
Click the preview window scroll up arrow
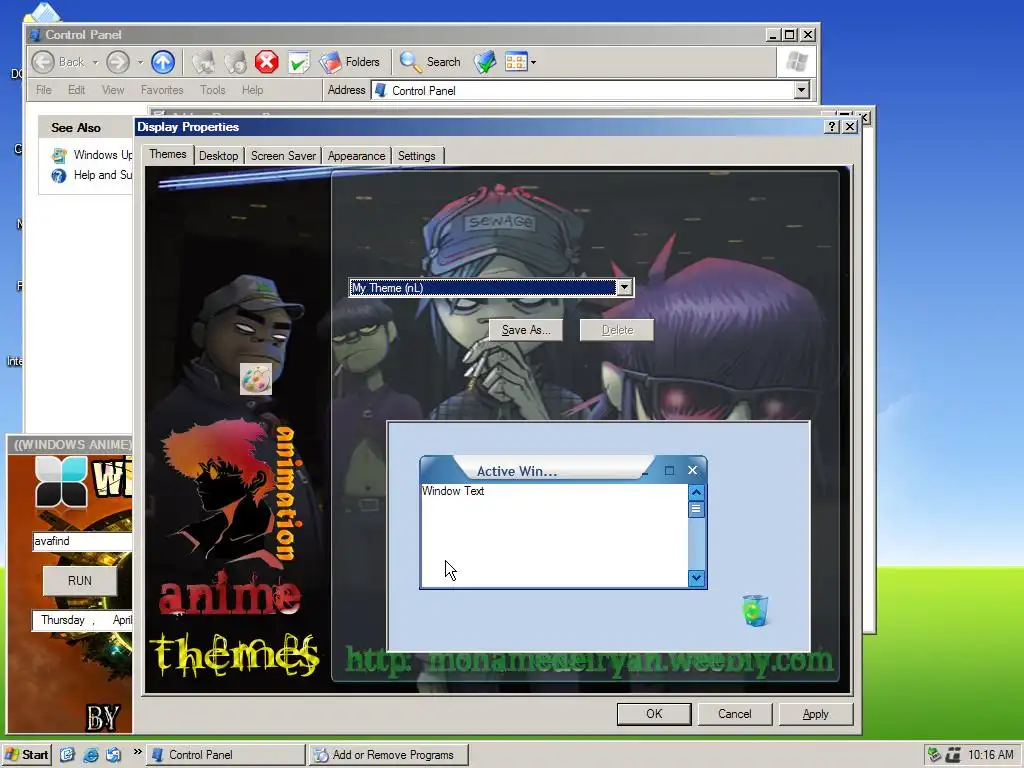[x=696, y=492]
